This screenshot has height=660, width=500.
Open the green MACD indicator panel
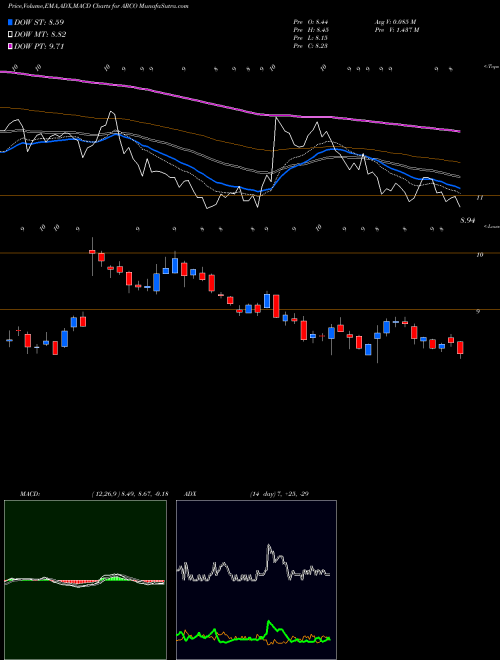[x=85, y=580]
